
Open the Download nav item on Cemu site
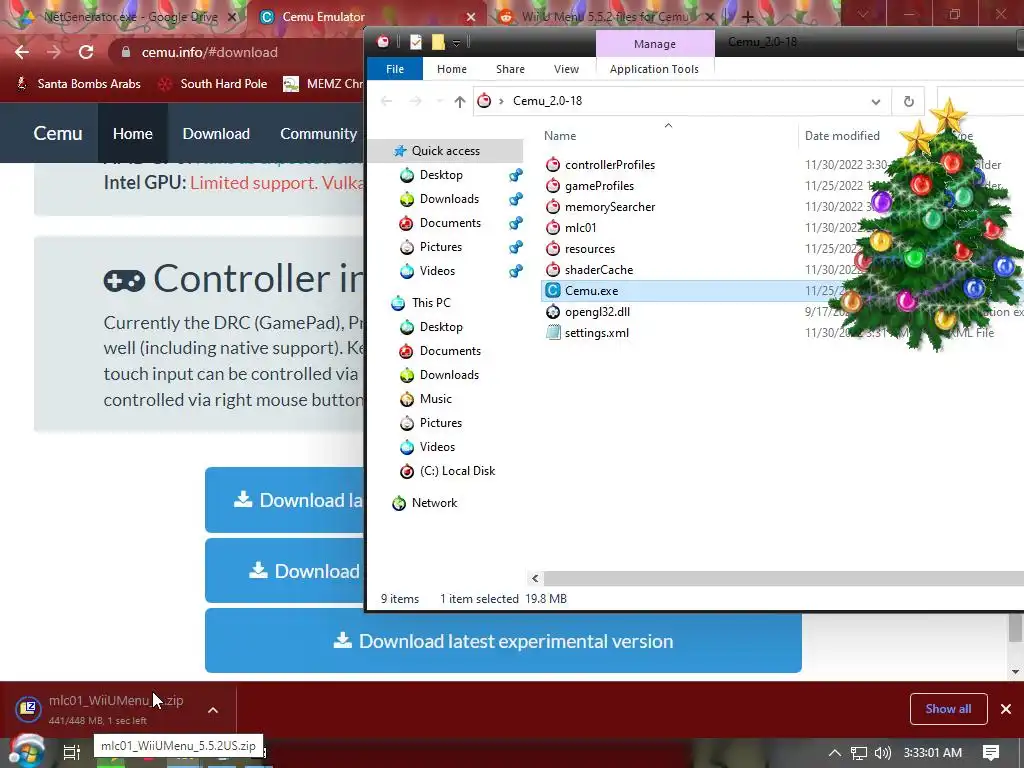(216, 133)
